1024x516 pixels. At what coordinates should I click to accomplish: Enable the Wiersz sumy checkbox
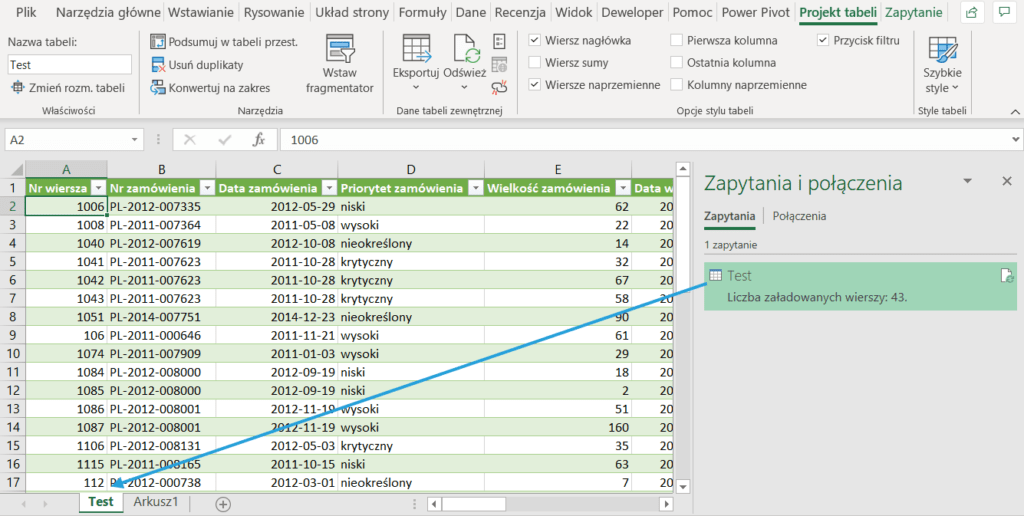tap(535, 63)
